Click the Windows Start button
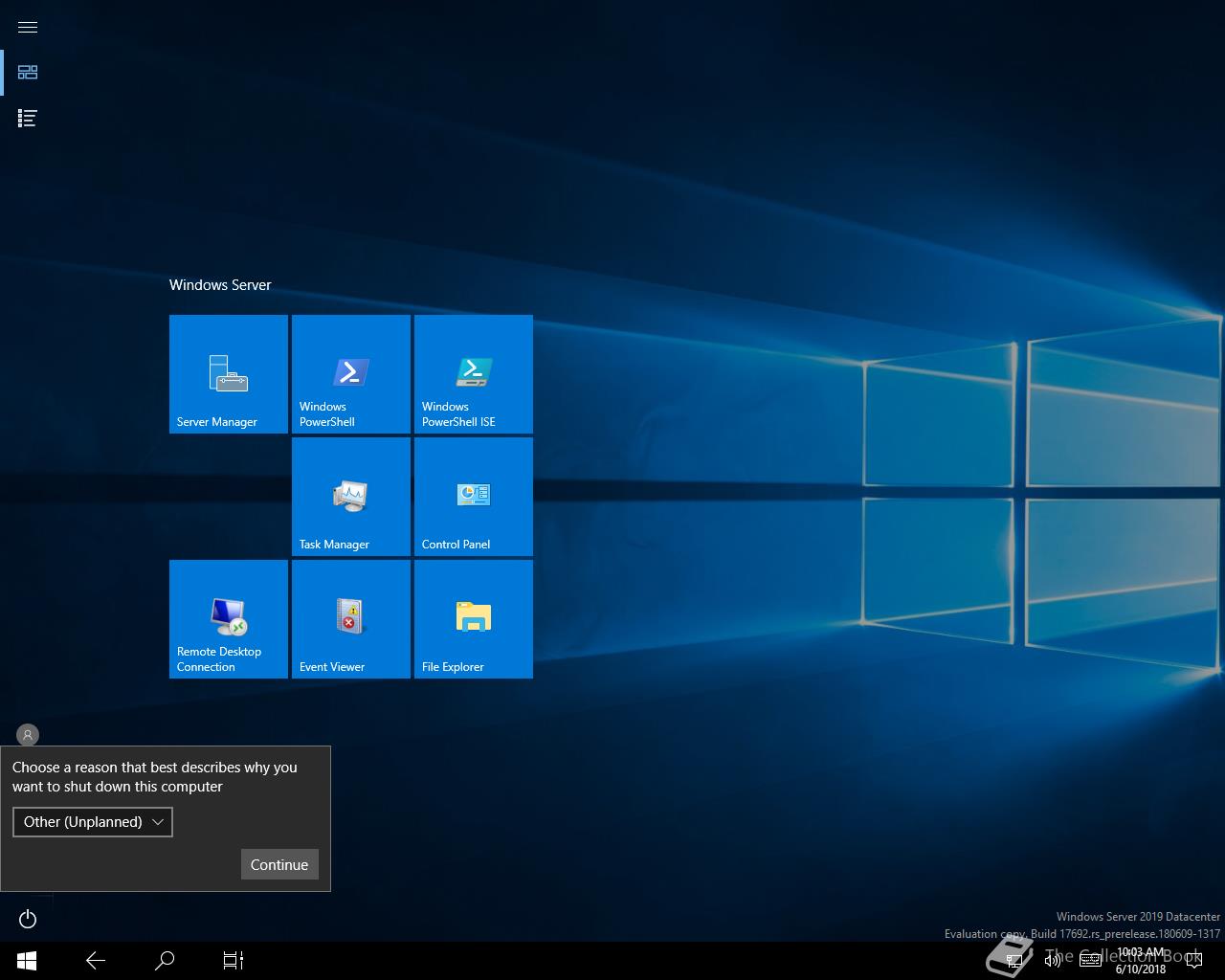 (27, 961)
